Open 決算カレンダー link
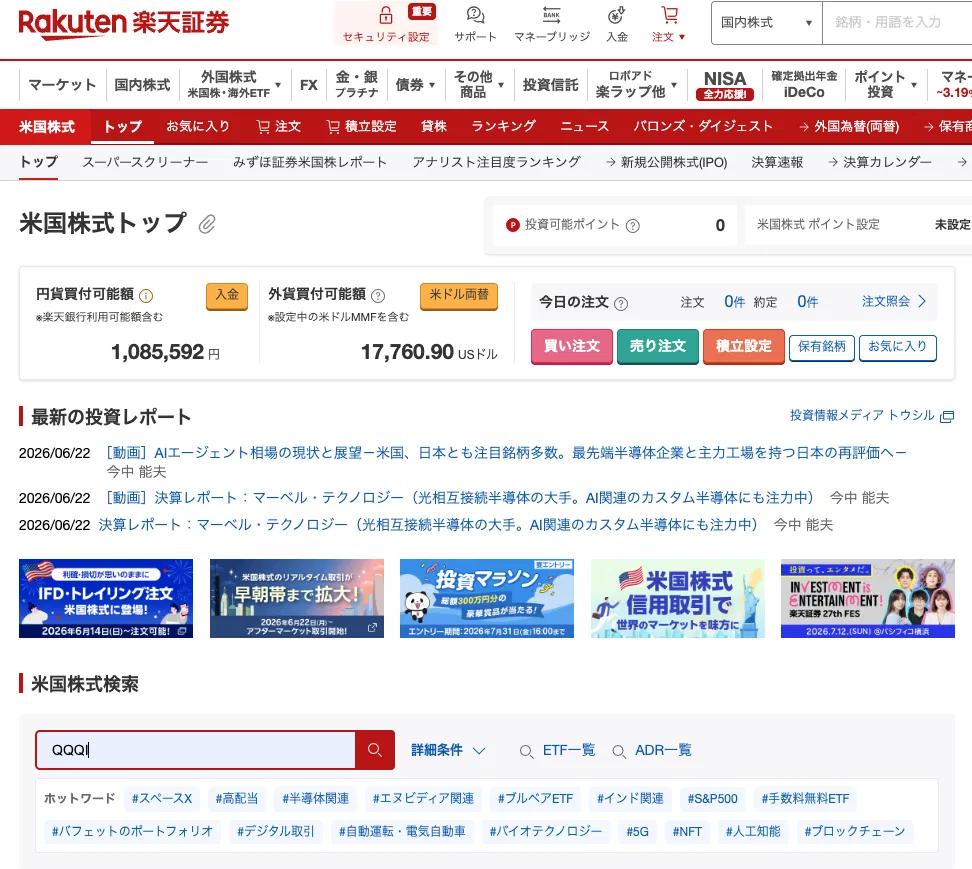This screenshot has height=869, width=972. pyautogui.click(x=880, y=162)
